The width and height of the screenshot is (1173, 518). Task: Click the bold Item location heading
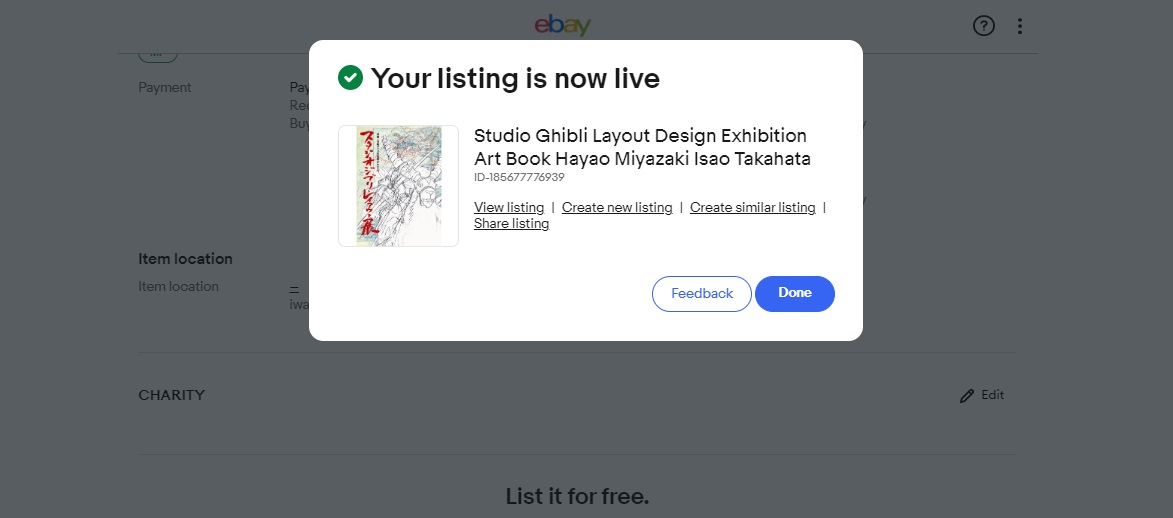(x=186, y=258)
